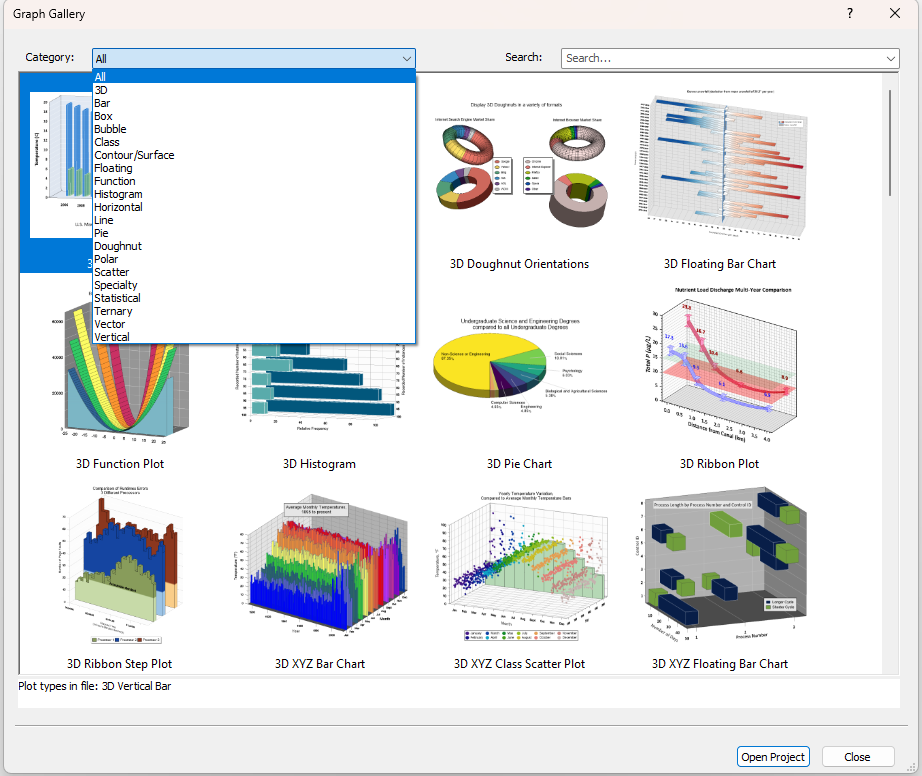The image size is (922, 776).
Task: Select the Pie category option
Action: click(101, 232)
